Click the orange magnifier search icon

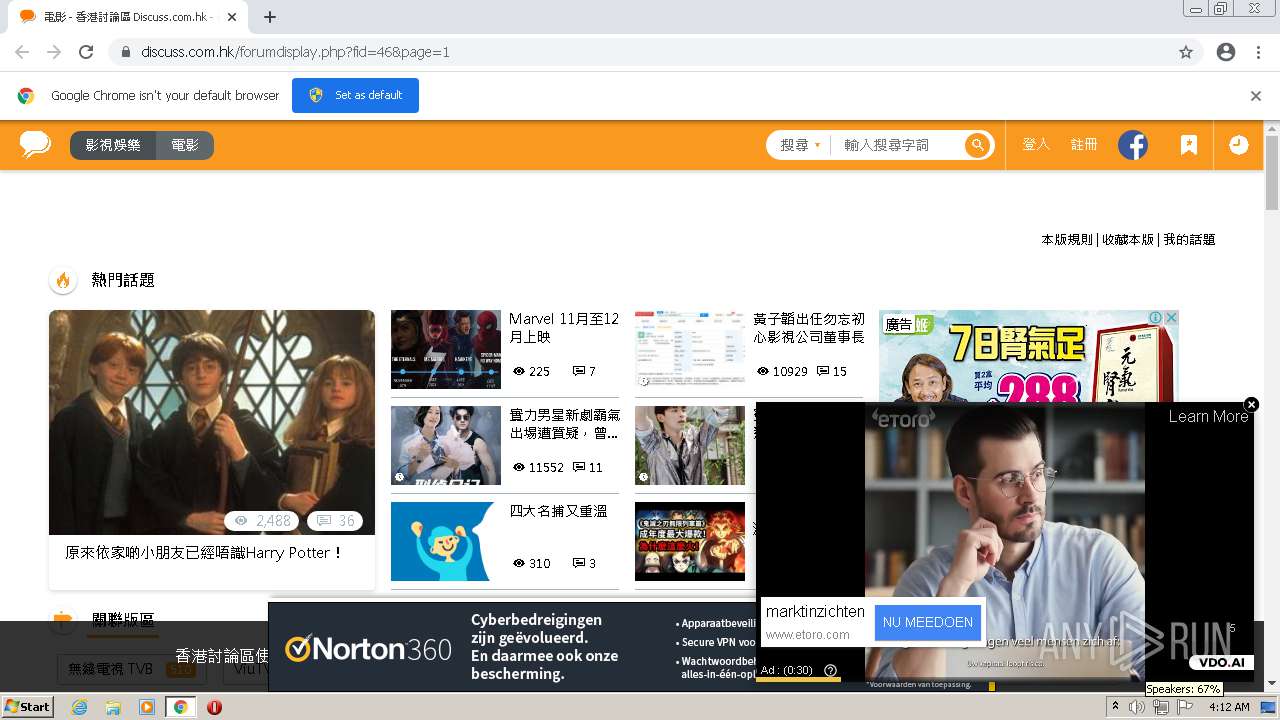click(x=977, y=145)
